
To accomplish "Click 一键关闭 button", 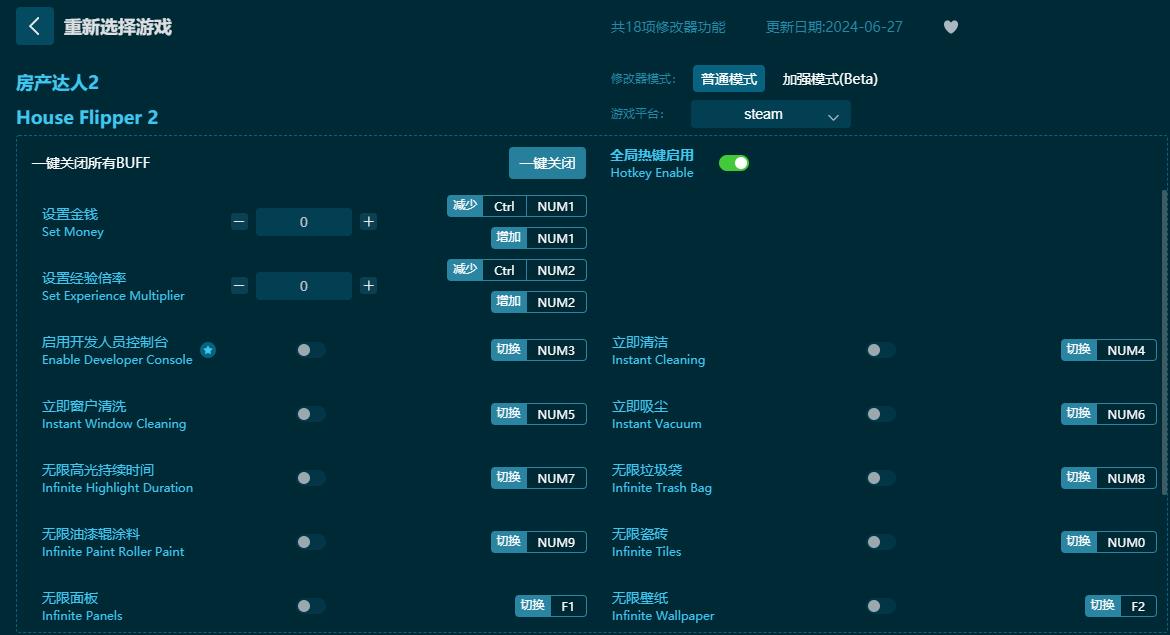I will [x=547, y=163].
